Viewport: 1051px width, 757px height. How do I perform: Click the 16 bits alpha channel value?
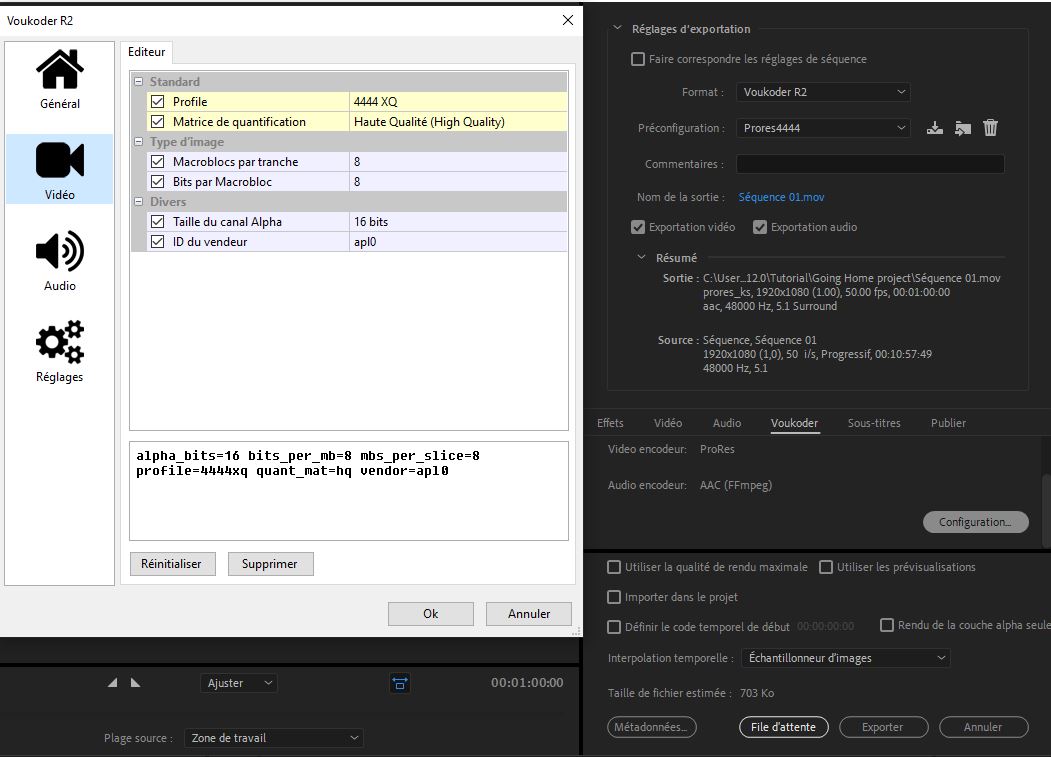[458, 222]
